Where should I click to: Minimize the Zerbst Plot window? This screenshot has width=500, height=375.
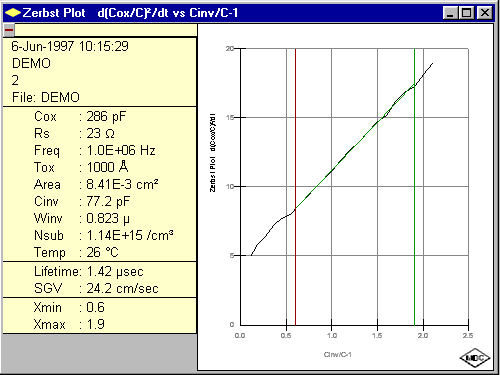click(x=450, y=13)
